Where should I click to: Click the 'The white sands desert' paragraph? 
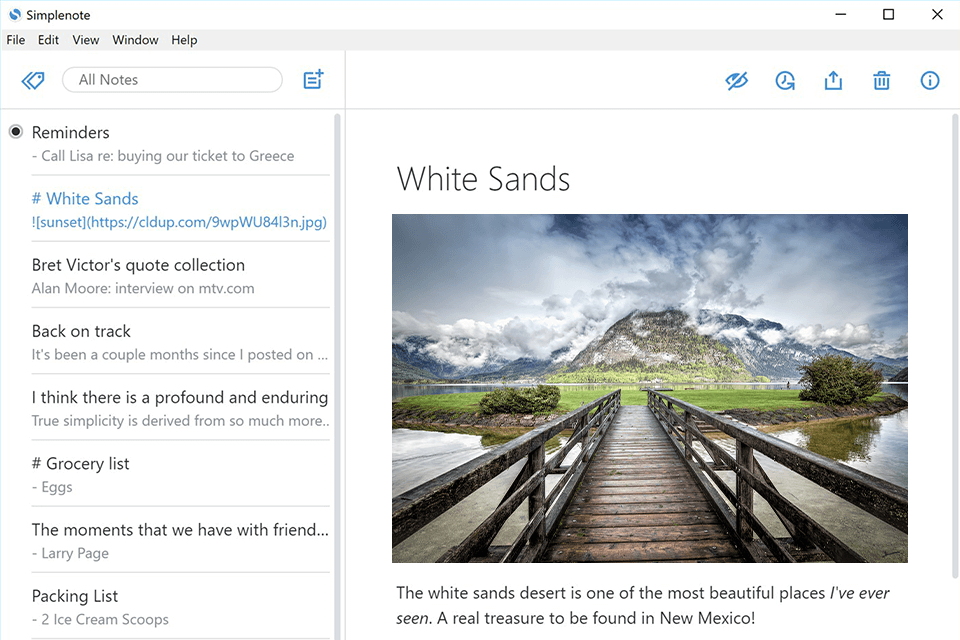click(x=642, y=605)
